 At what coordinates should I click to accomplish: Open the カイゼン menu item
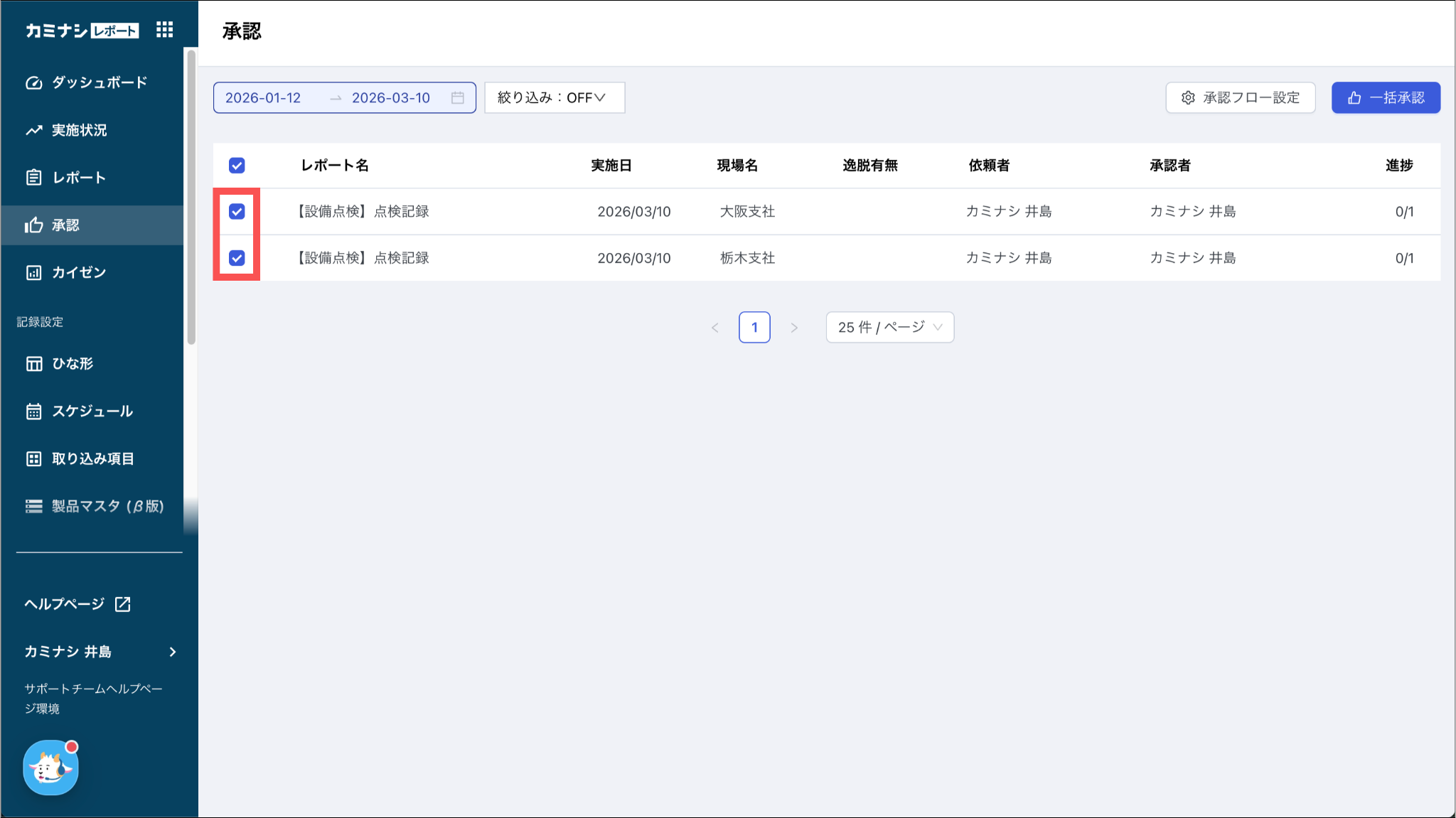pyautogui.click(x=78, y=273)
